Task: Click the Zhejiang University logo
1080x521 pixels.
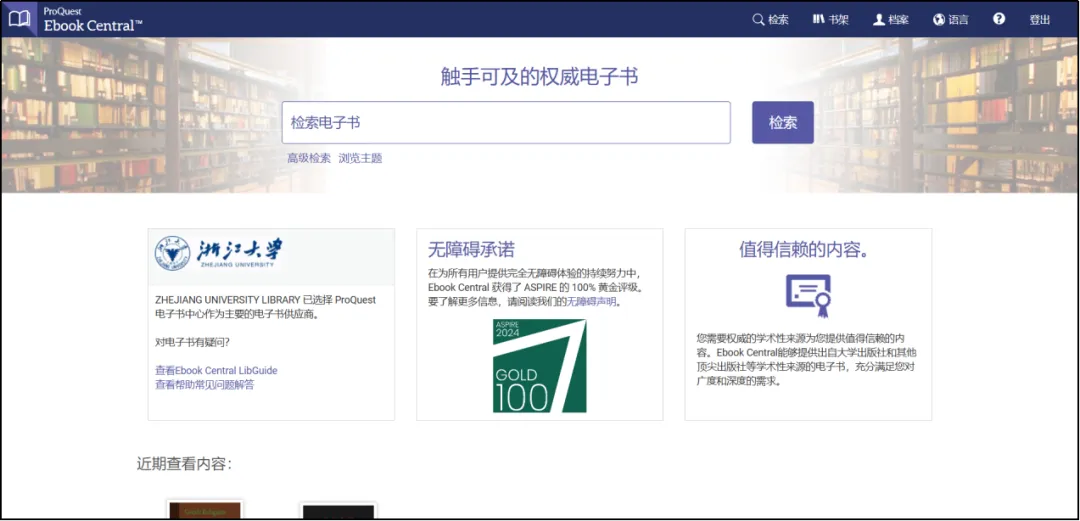Action: click(x=218, y=253)
